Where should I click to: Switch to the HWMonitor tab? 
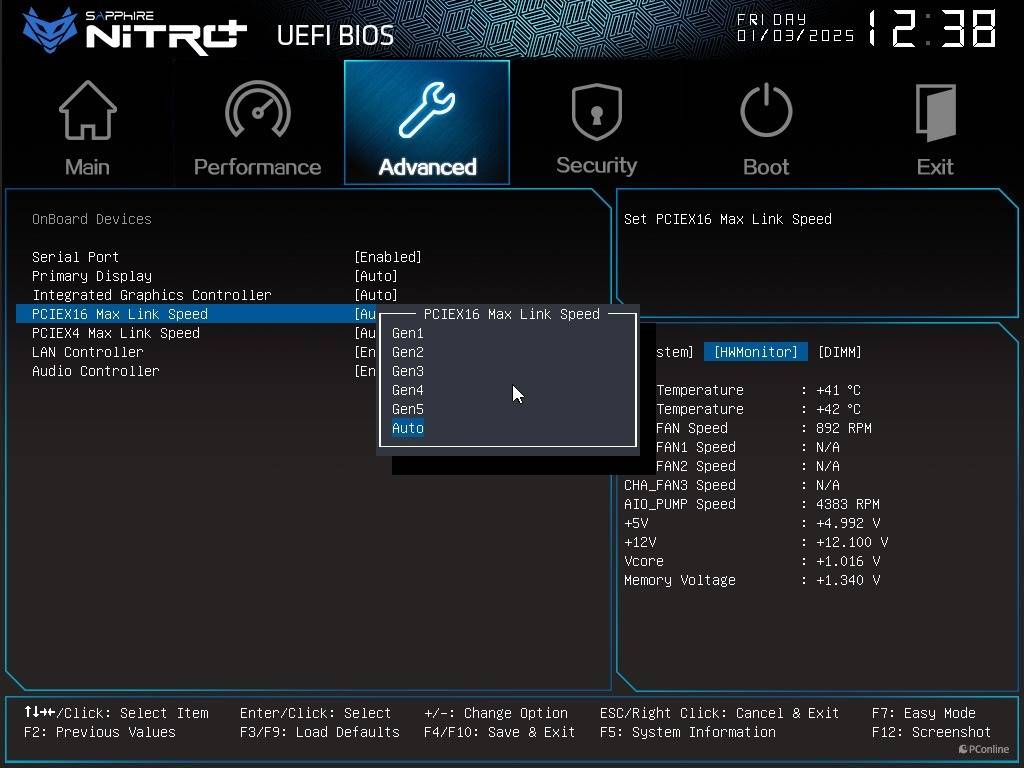[x=755, y=352]
